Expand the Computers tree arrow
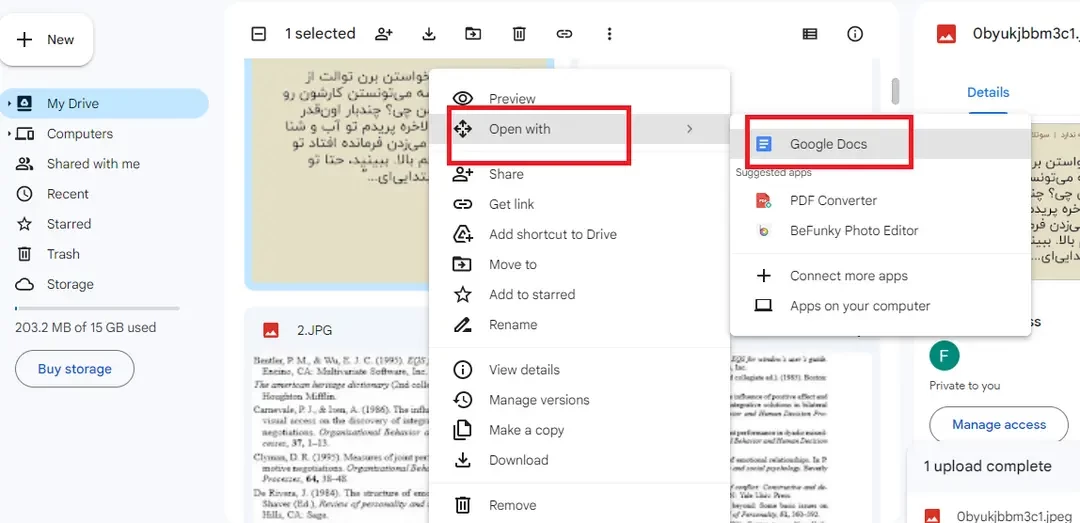This screenshot has width=1080, height=523. pos(9,134)
